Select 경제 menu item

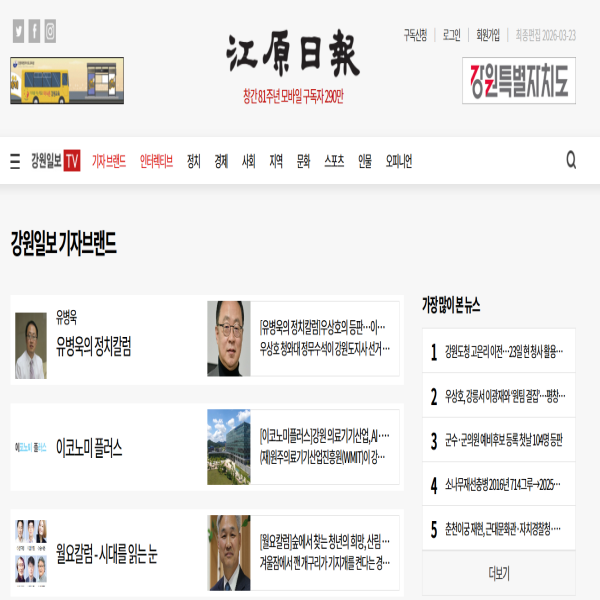point(221,161)
